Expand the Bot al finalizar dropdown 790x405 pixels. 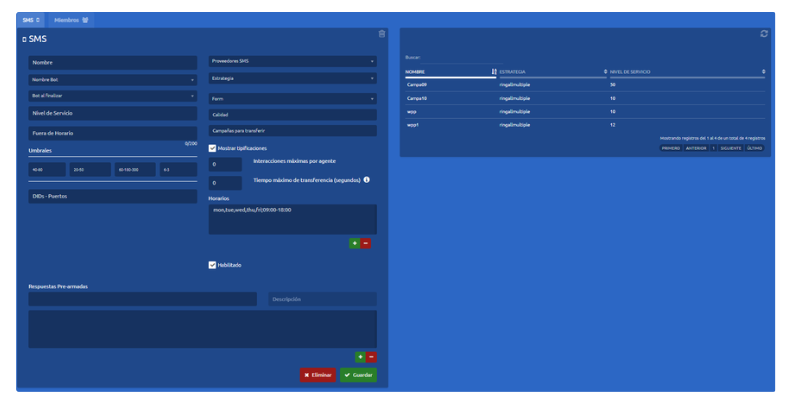tap(113, 96)
